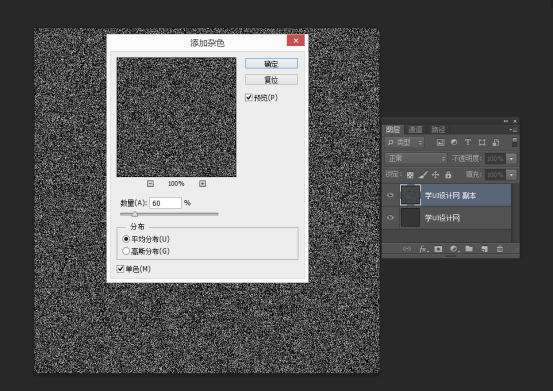Screen dimensions: 554x391
Task: Zoom out the noise preview with minus icon
Action: tap(150, 184)
